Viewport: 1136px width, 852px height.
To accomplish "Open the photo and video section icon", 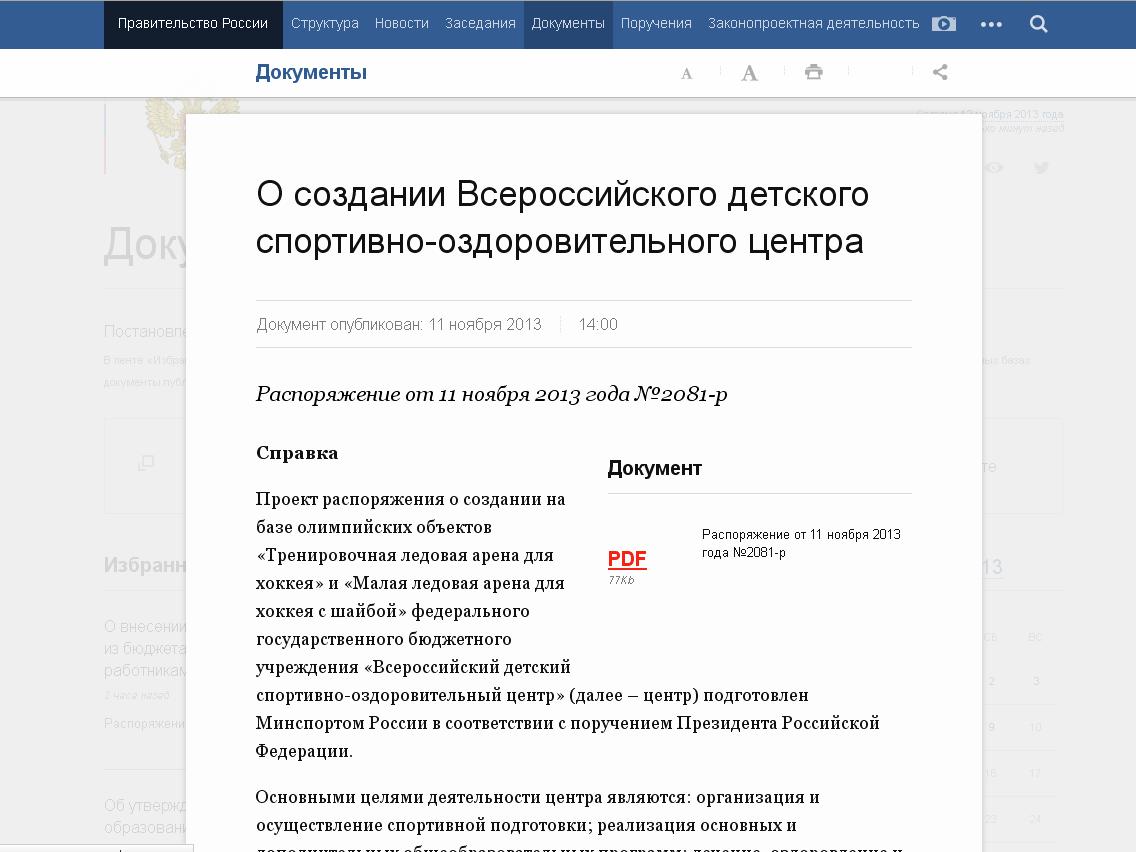I will click(x=943, y=24).
